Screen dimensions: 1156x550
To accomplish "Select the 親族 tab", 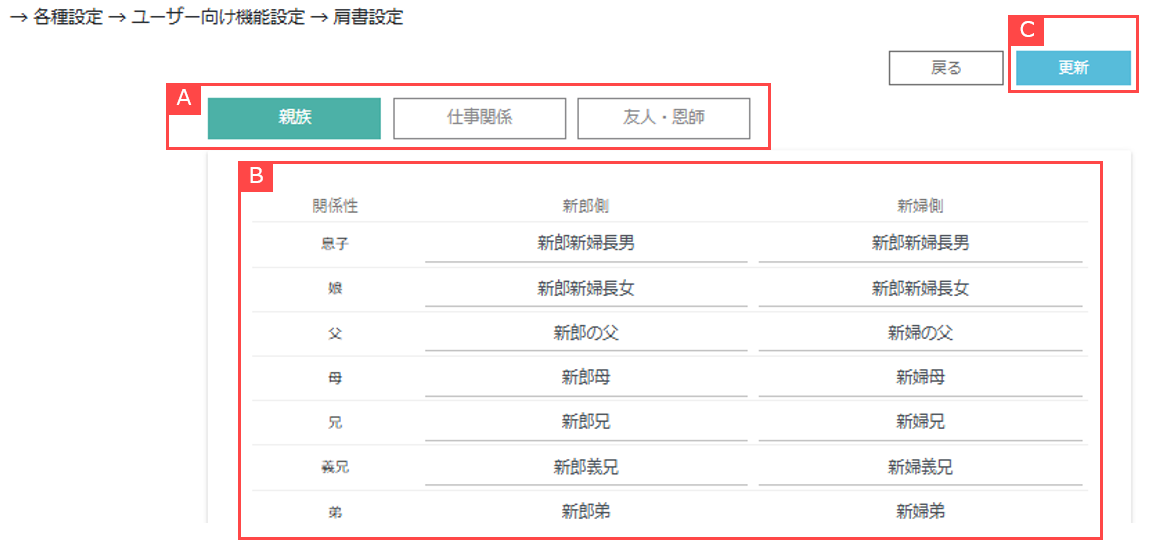I will click(294, 118).
